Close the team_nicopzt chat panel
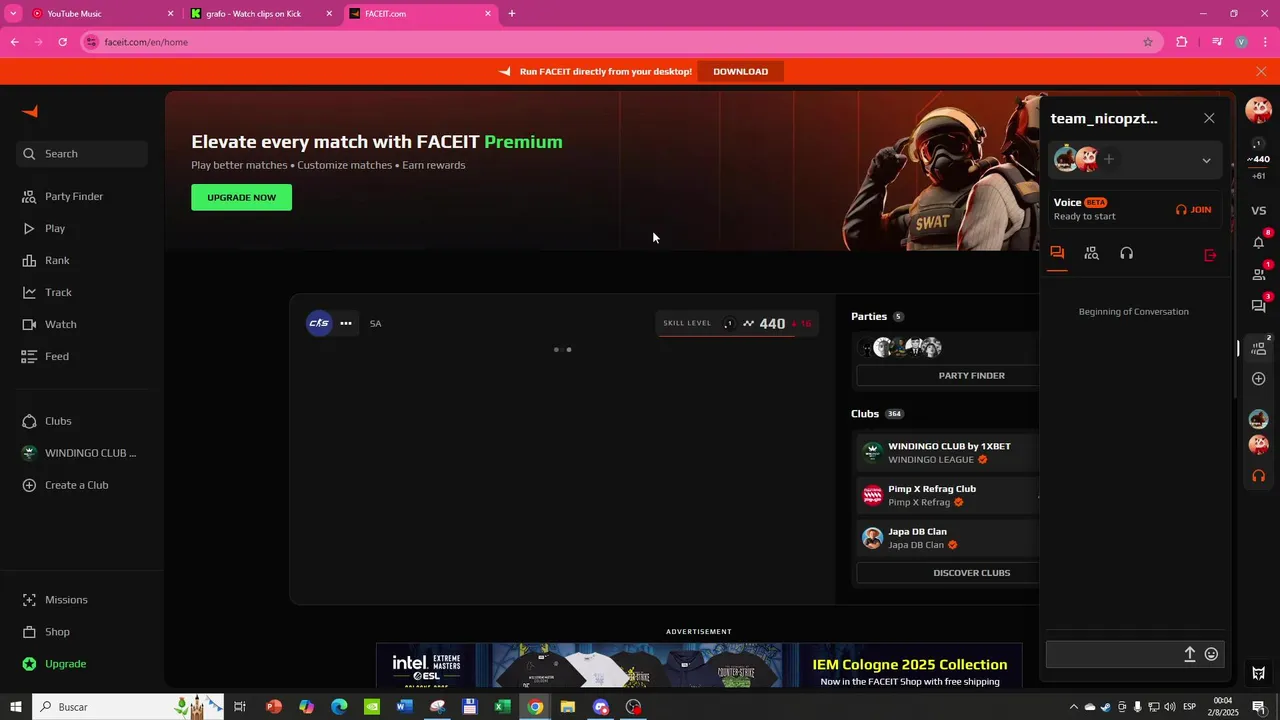This screenshot has width=1280, height=720. point(1209,118)
